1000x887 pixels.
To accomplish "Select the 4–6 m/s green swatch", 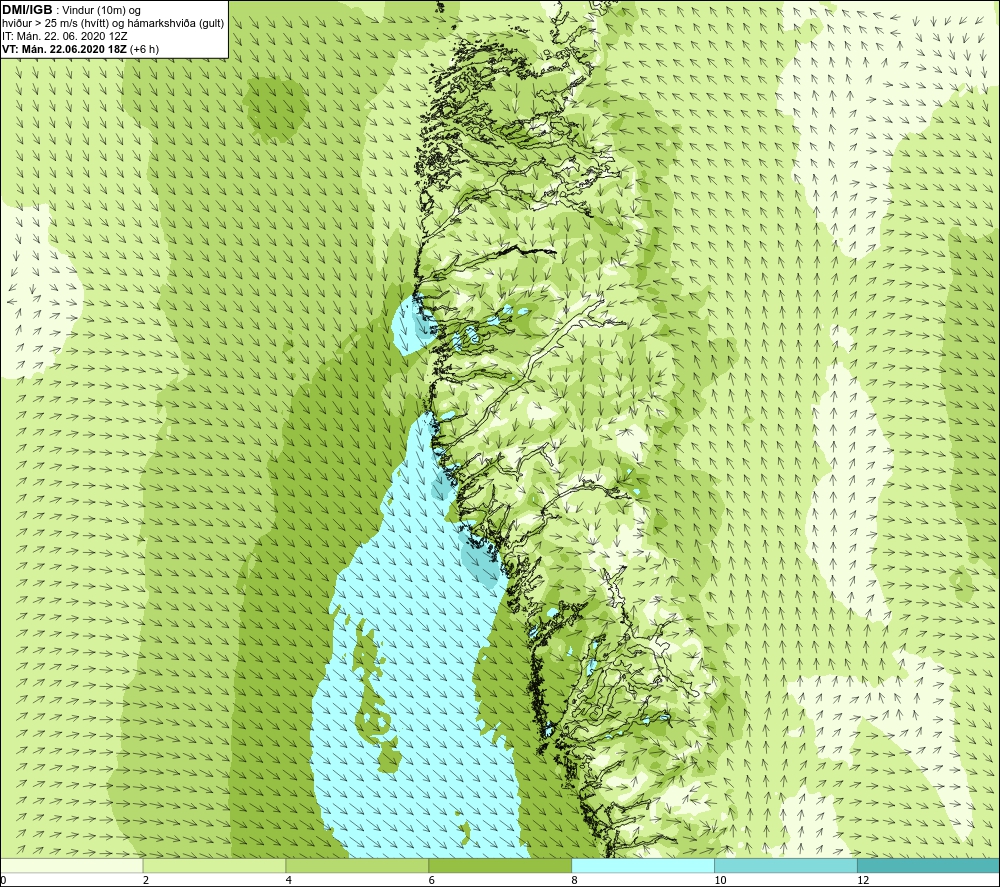I will [357, 865].
